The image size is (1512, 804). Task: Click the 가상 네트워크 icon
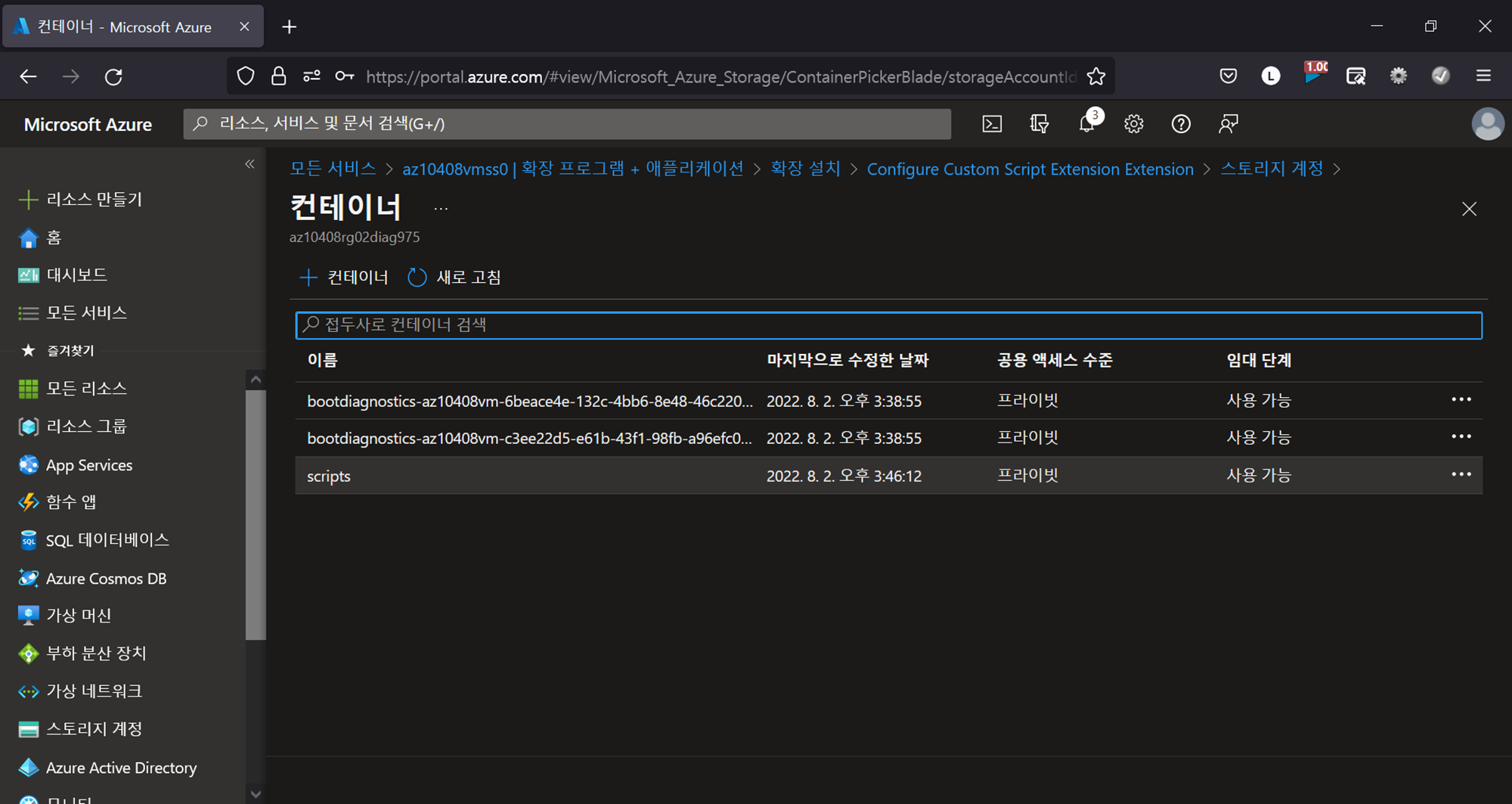[28, 691]
